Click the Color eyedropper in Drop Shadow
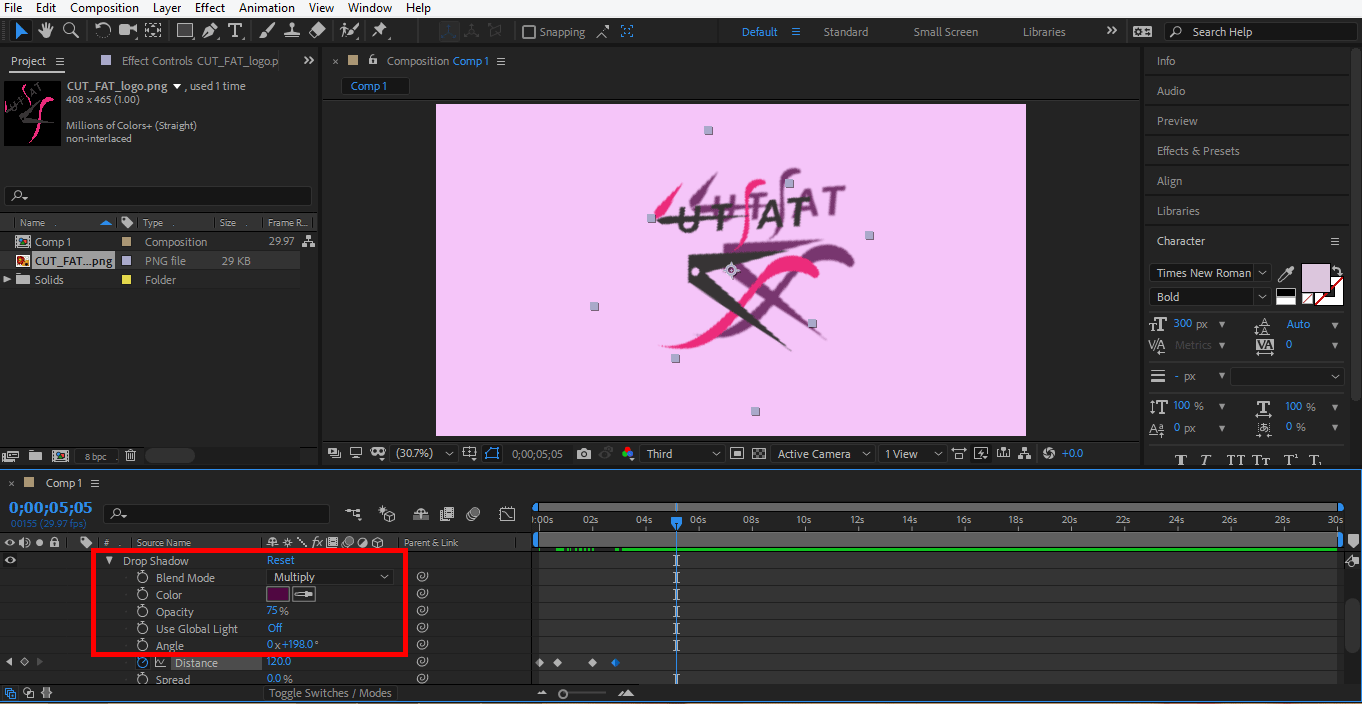The image size is (1362, 704). [x=304, y=594]
